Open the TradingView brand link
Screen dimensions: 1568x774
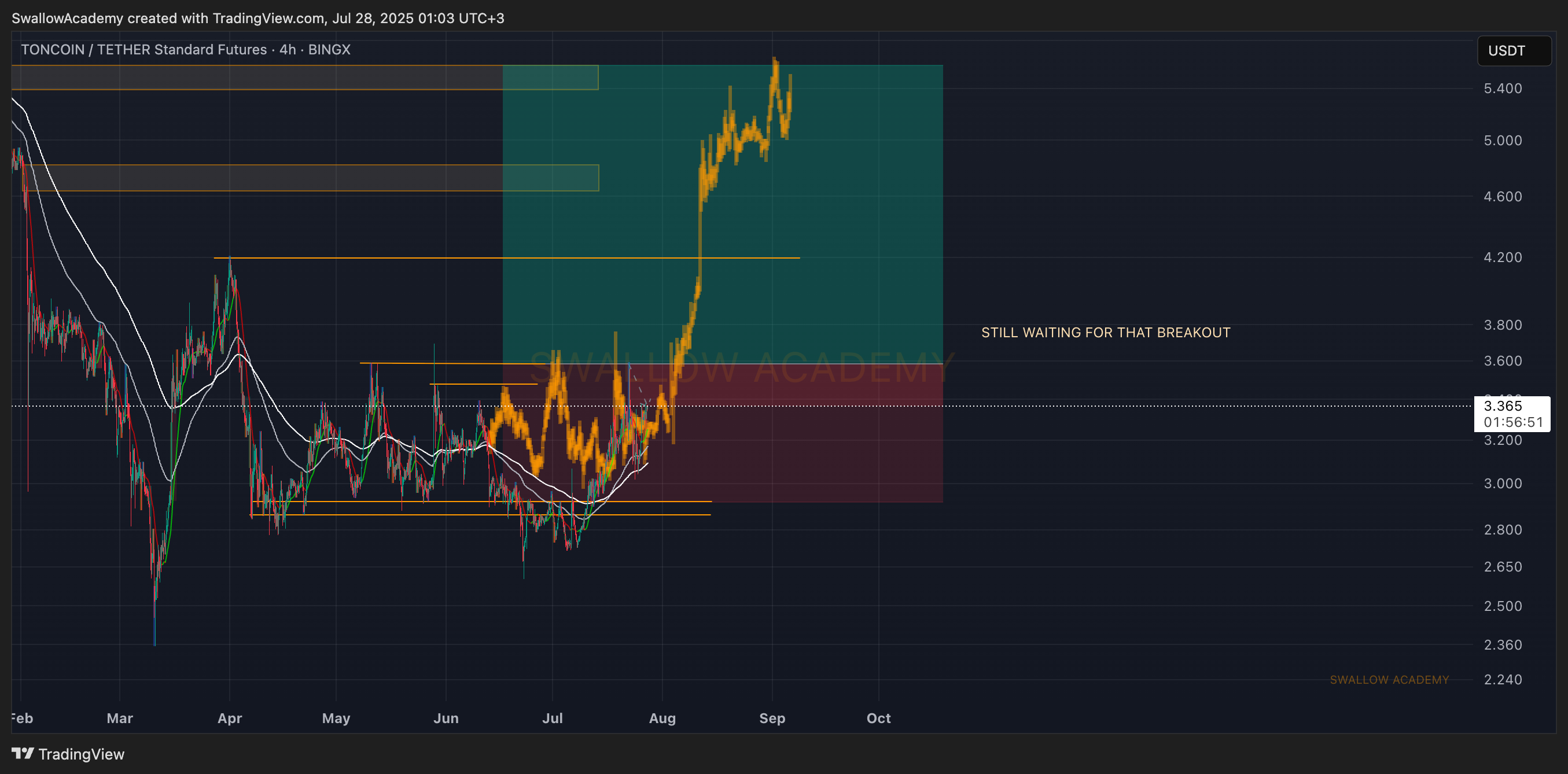(x=68, y=754)
